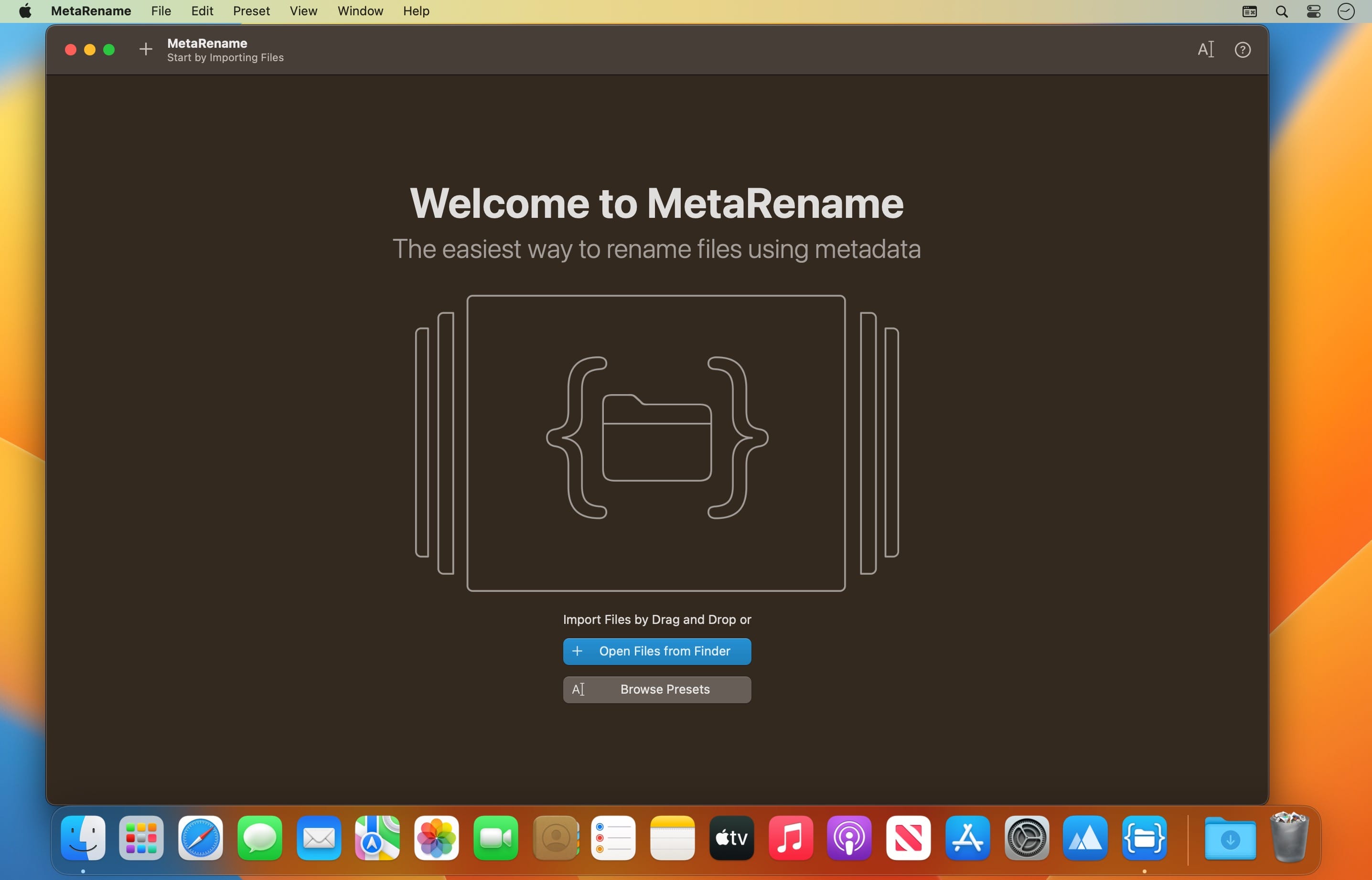Open System Settings from the Dock
The width and height of the screenshot is (1372, 880).
point(1027,838)
